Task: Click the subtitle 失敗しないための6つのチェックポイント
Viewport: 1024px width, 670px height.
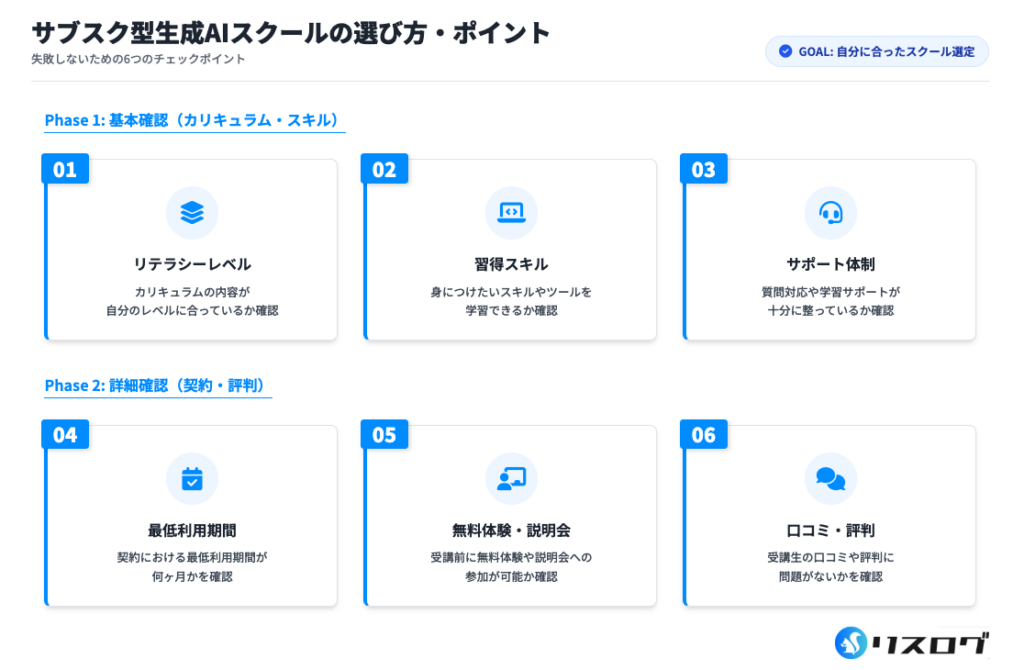Action: pyautogui.click(x=138, y=59)
